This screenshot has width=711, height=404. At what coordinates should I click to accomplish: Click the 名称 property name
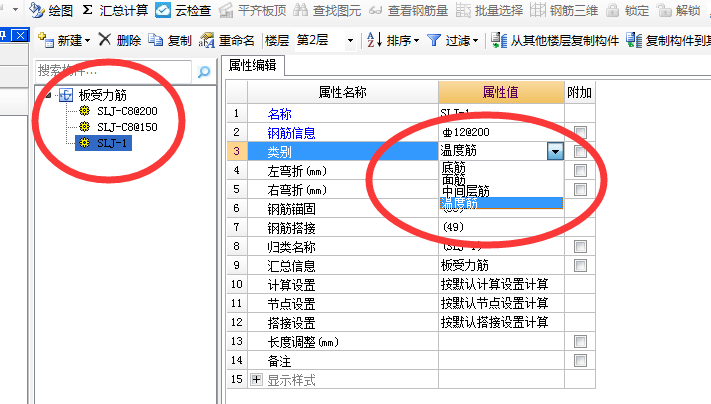(279, 114)
